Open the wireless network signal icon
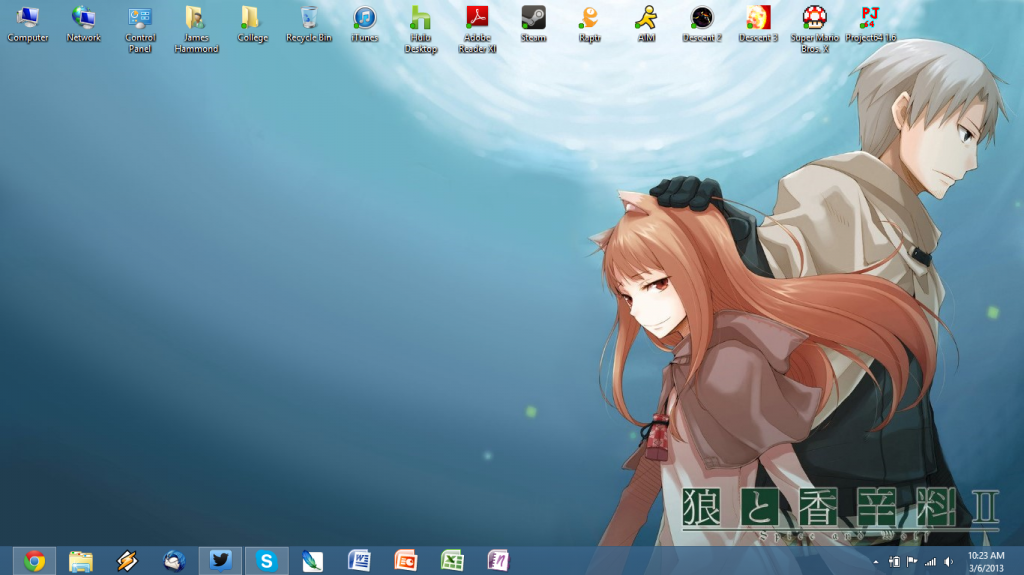 pos(930,562)
